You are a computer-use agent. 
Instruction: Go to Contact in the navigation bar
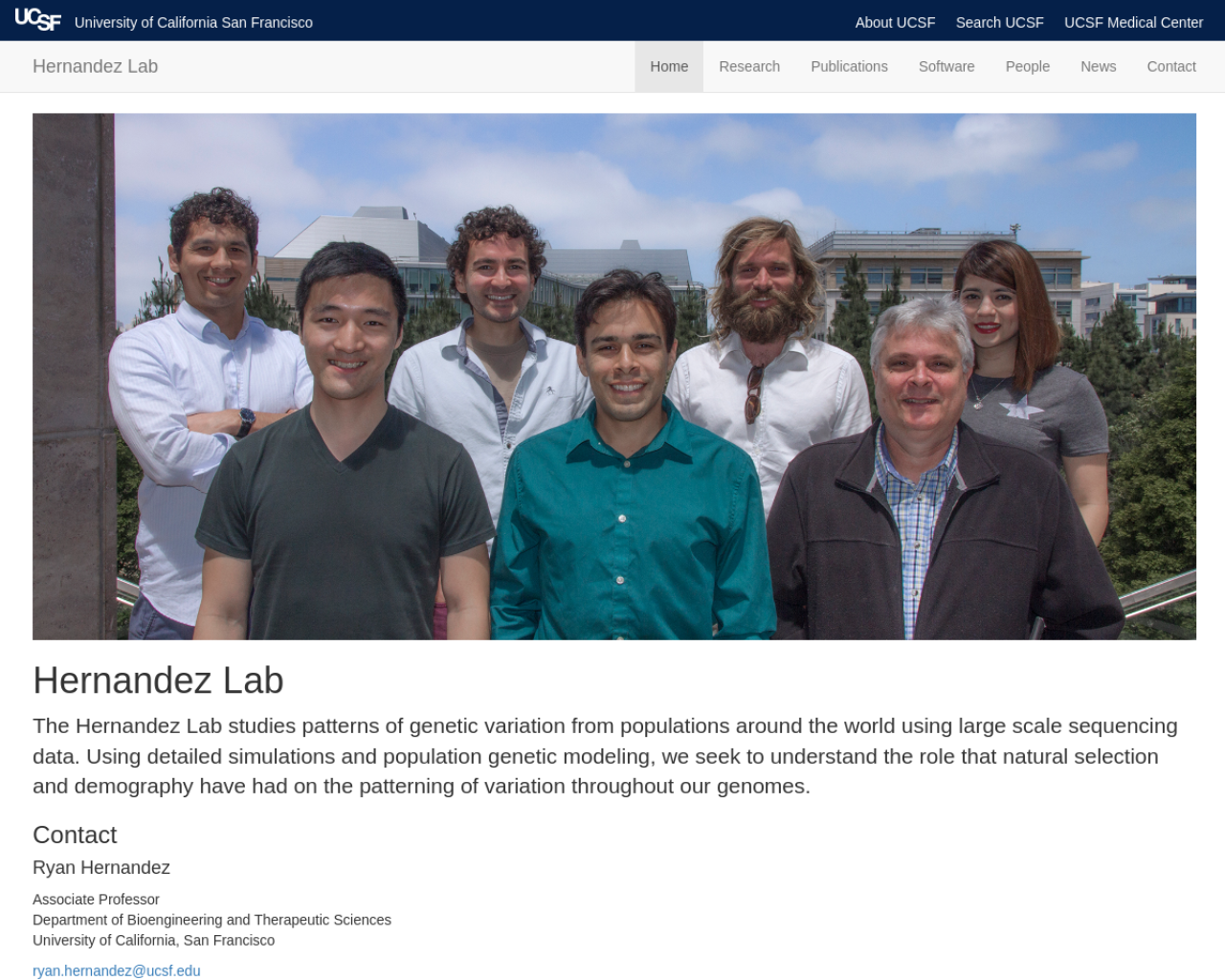click(1171, 66)
